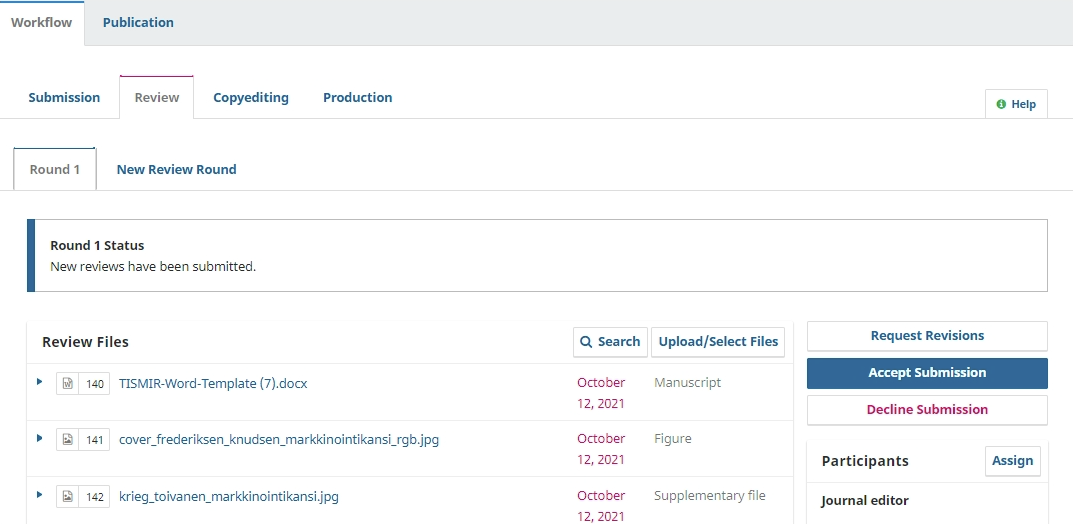Click the magnifier icon in Search button
The width and height of the screenshot is (1073, 524).
coord(587,342)
